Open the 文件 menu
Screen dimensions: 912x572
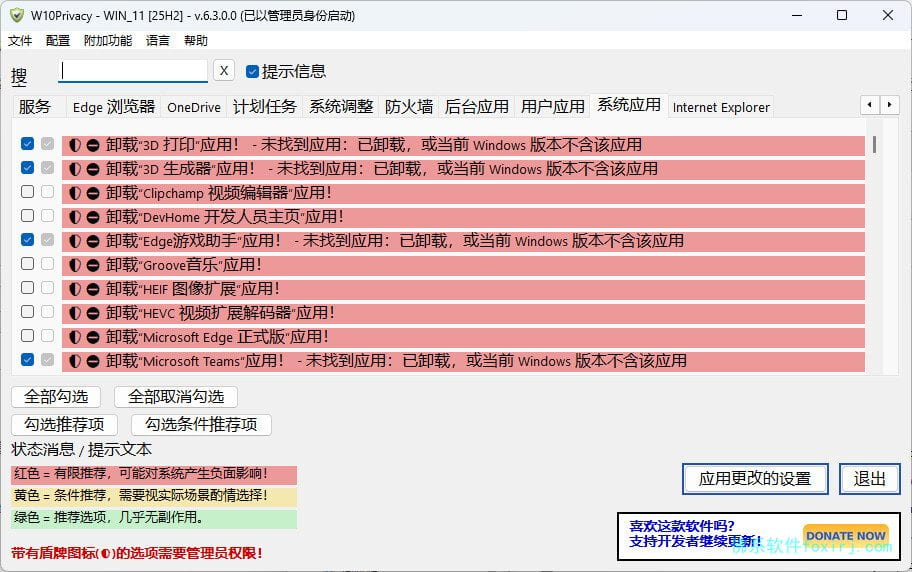pyautogui.click(x=20, y=41)
